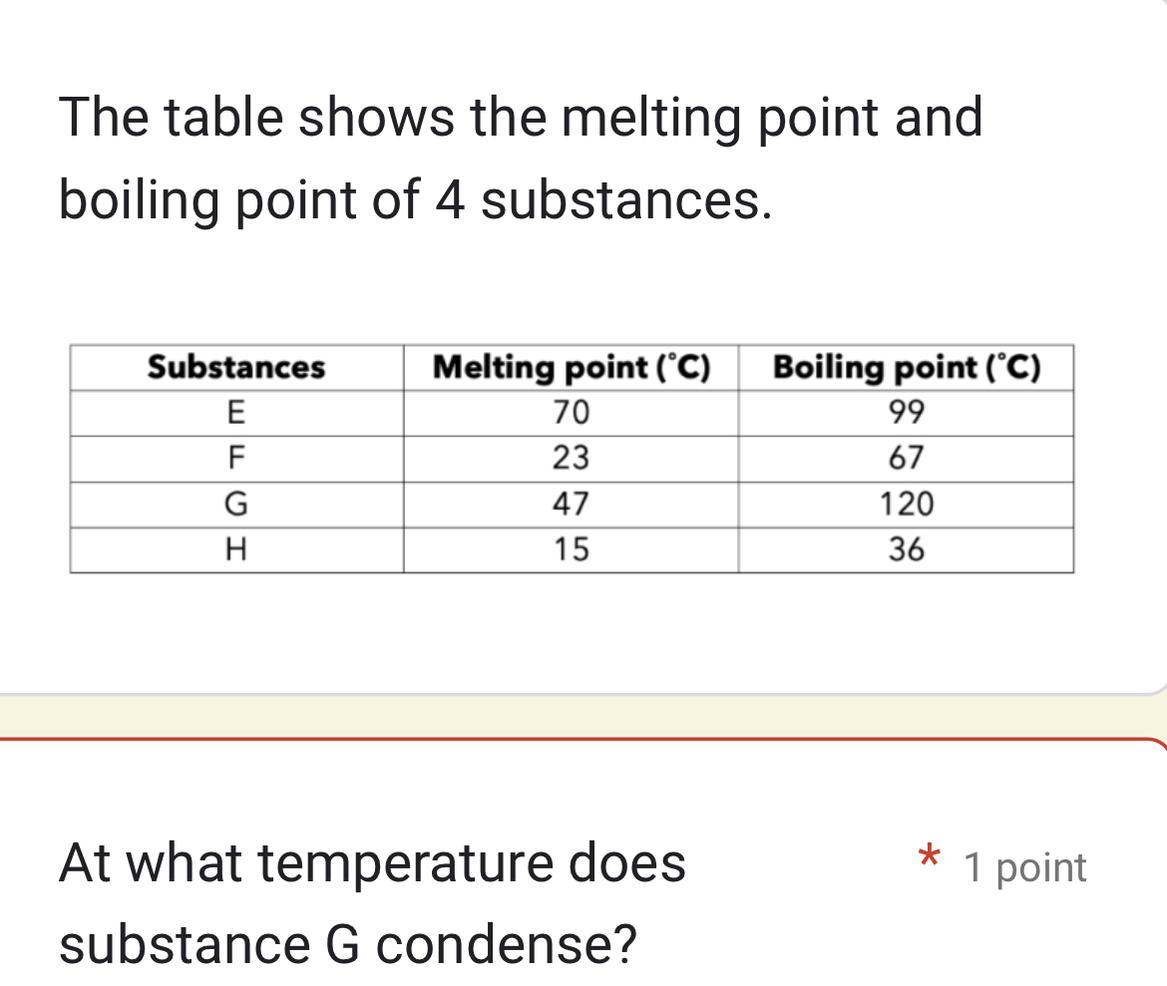The width and height of the screenshot is (1167, 986).
Task: Click the Substances column header
Action: (x=237, y=367)
